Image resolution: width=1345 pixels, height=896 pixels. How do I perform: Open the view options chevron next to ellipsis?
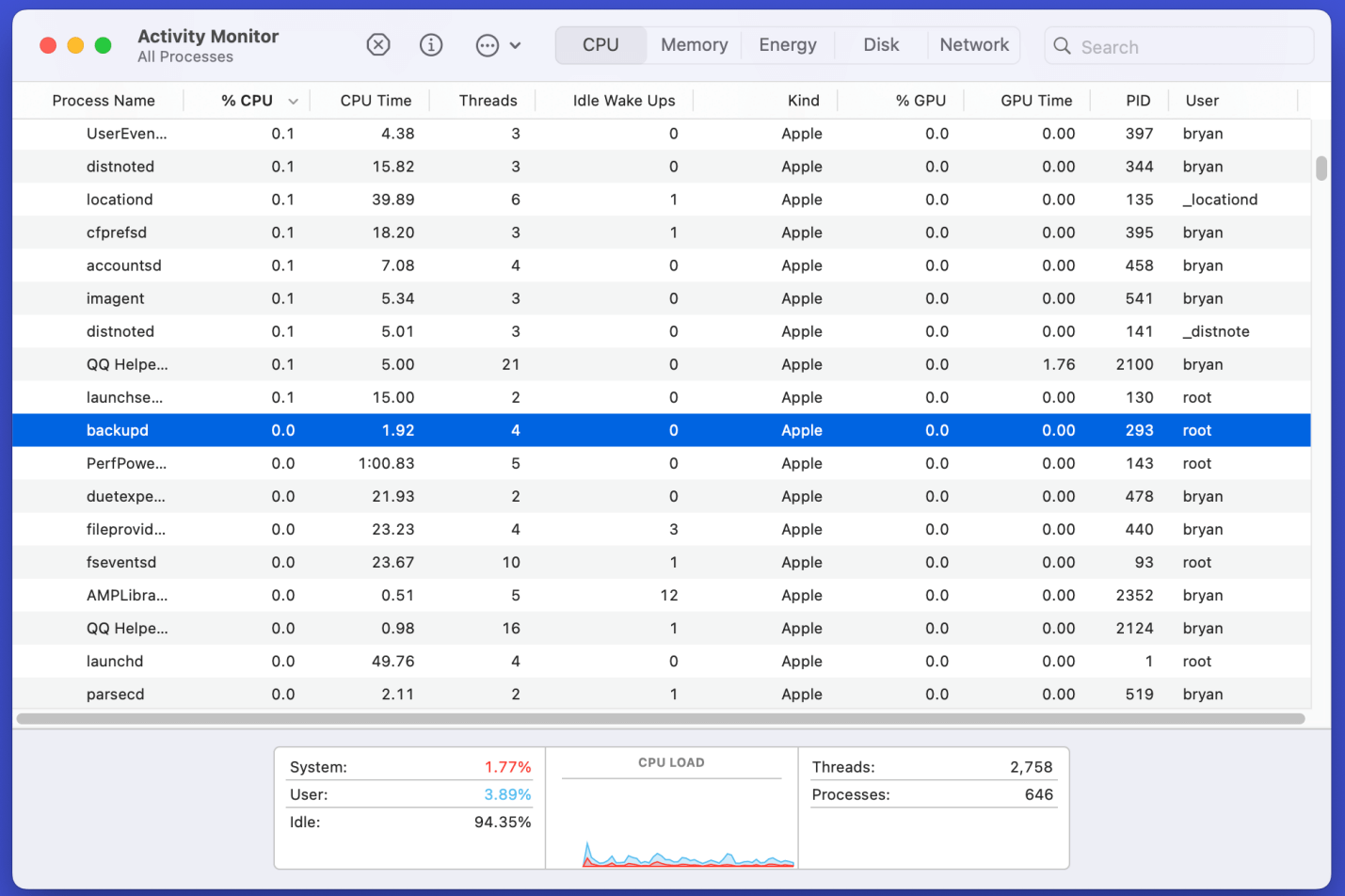tap(516, 44)
